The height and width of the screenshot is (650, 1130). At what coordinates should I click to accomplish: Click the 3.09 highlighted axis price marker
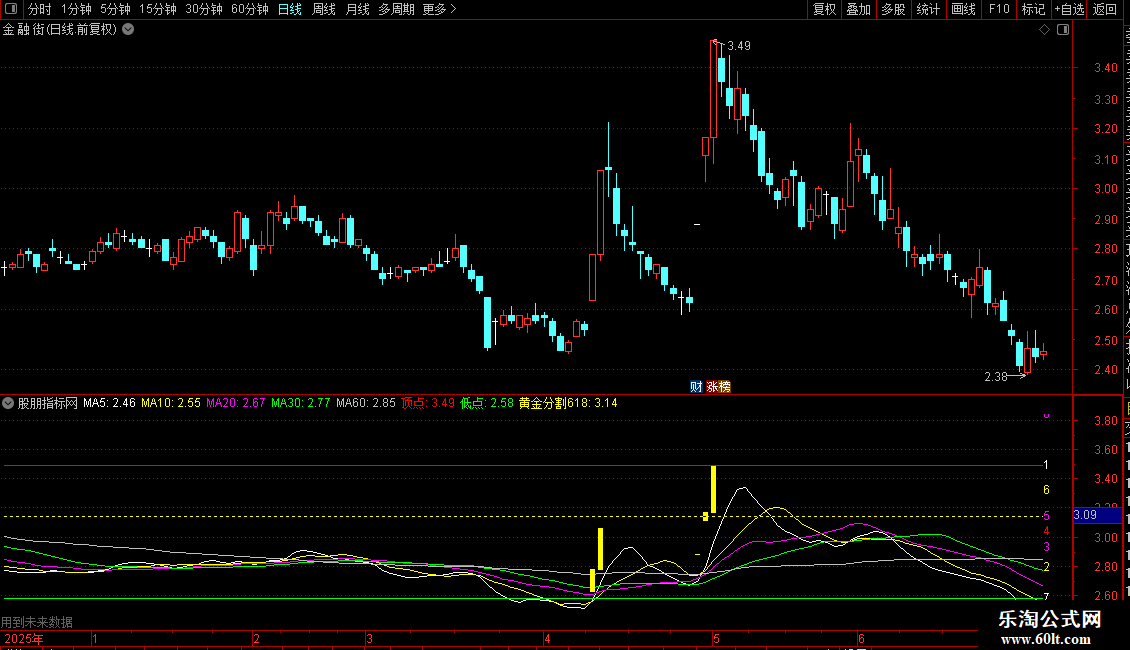(x=1098, y=515)
